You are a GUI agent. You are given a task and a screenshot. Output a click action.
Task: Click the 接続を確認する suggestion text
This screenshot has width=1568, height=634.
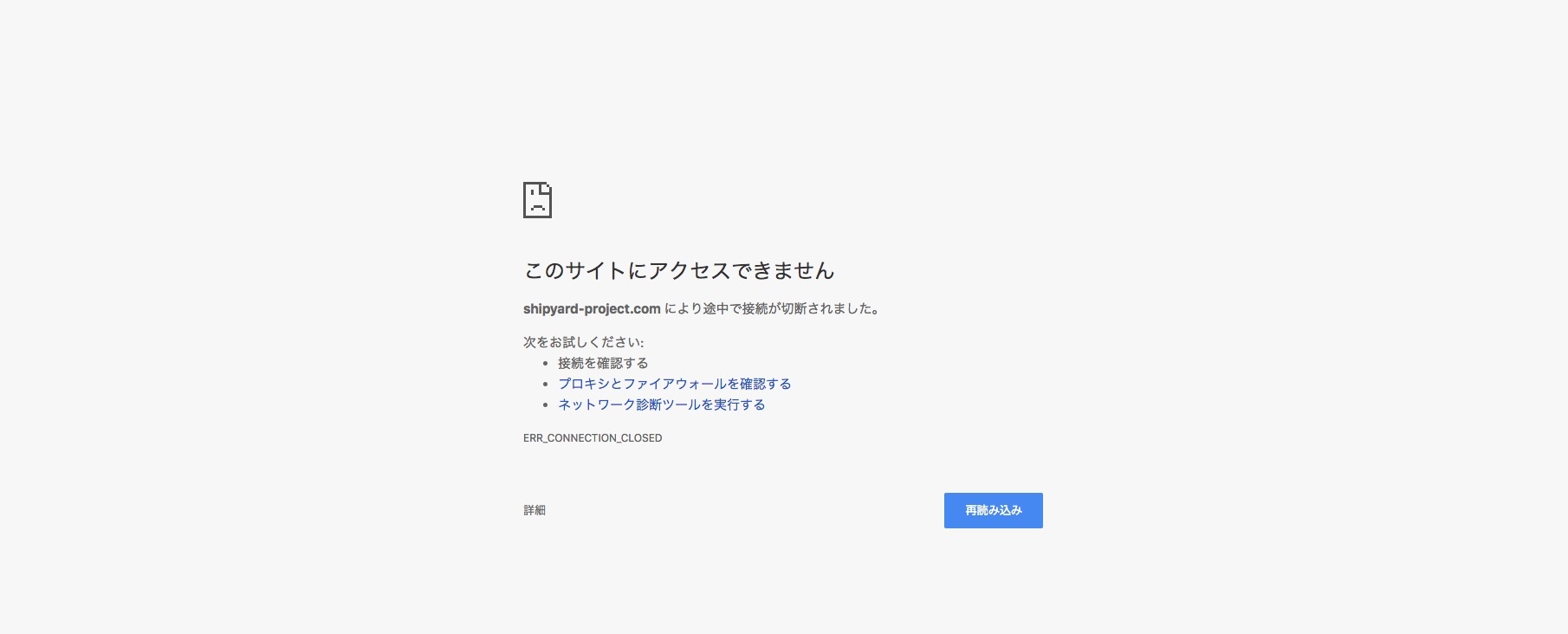coord(603,363)
